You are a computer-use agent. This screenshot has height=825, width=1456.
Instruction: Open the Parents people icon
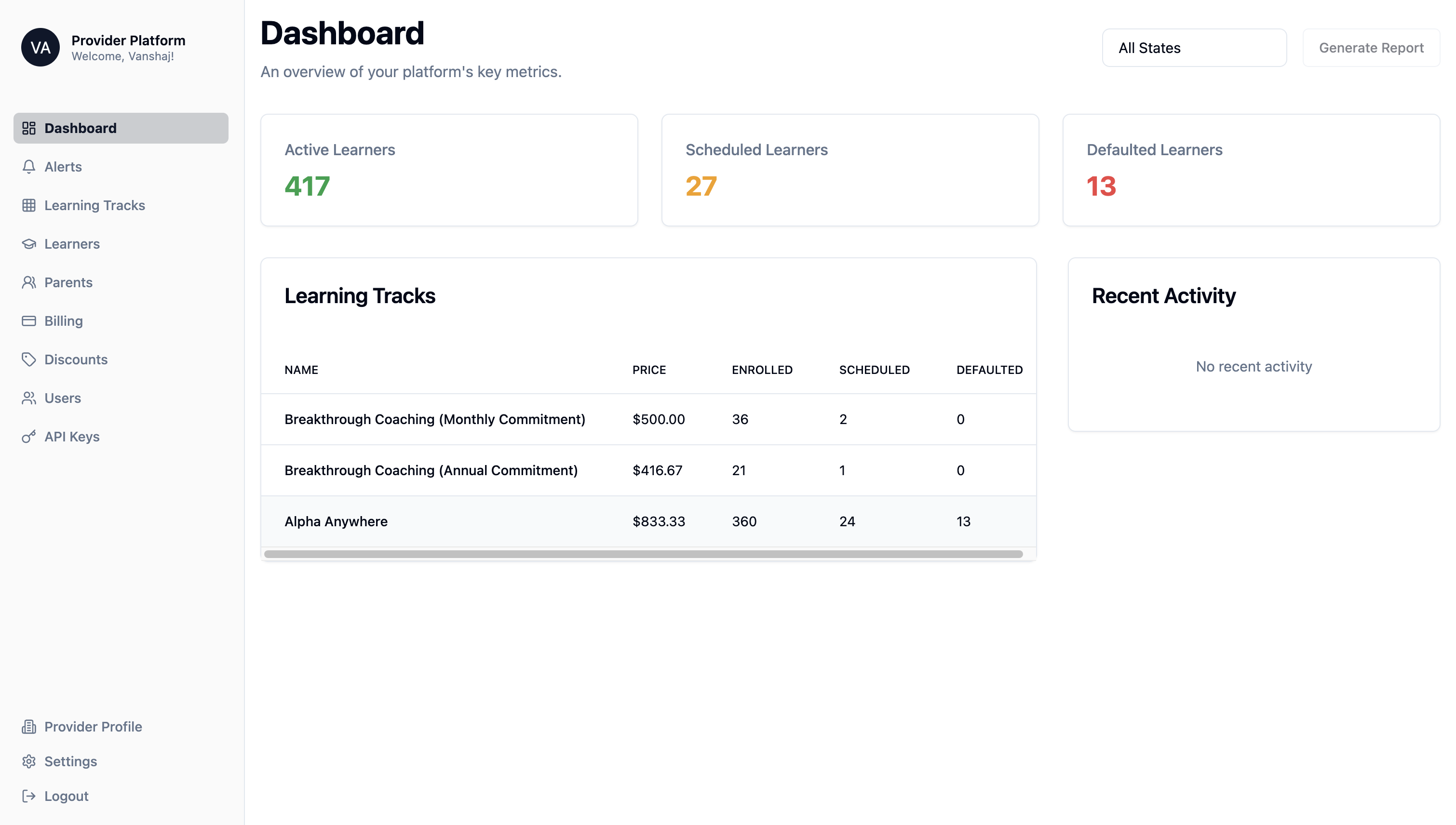click(29, 282)
